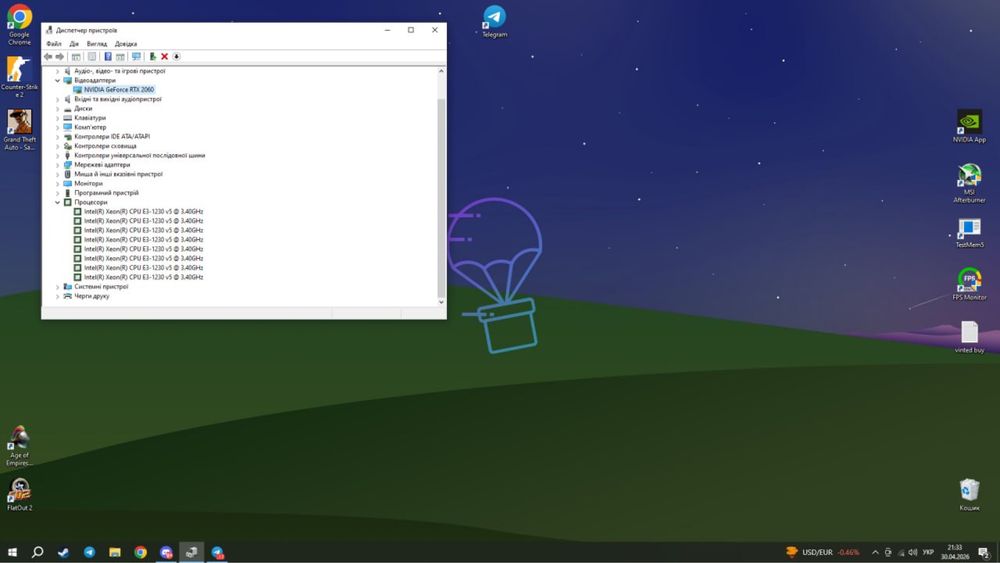Click the Device Manager vertical scrollbar thumb
Image resolution: width=1000 pixels, height=563 pixels.
pyautogui.click(x=441, y=198)
